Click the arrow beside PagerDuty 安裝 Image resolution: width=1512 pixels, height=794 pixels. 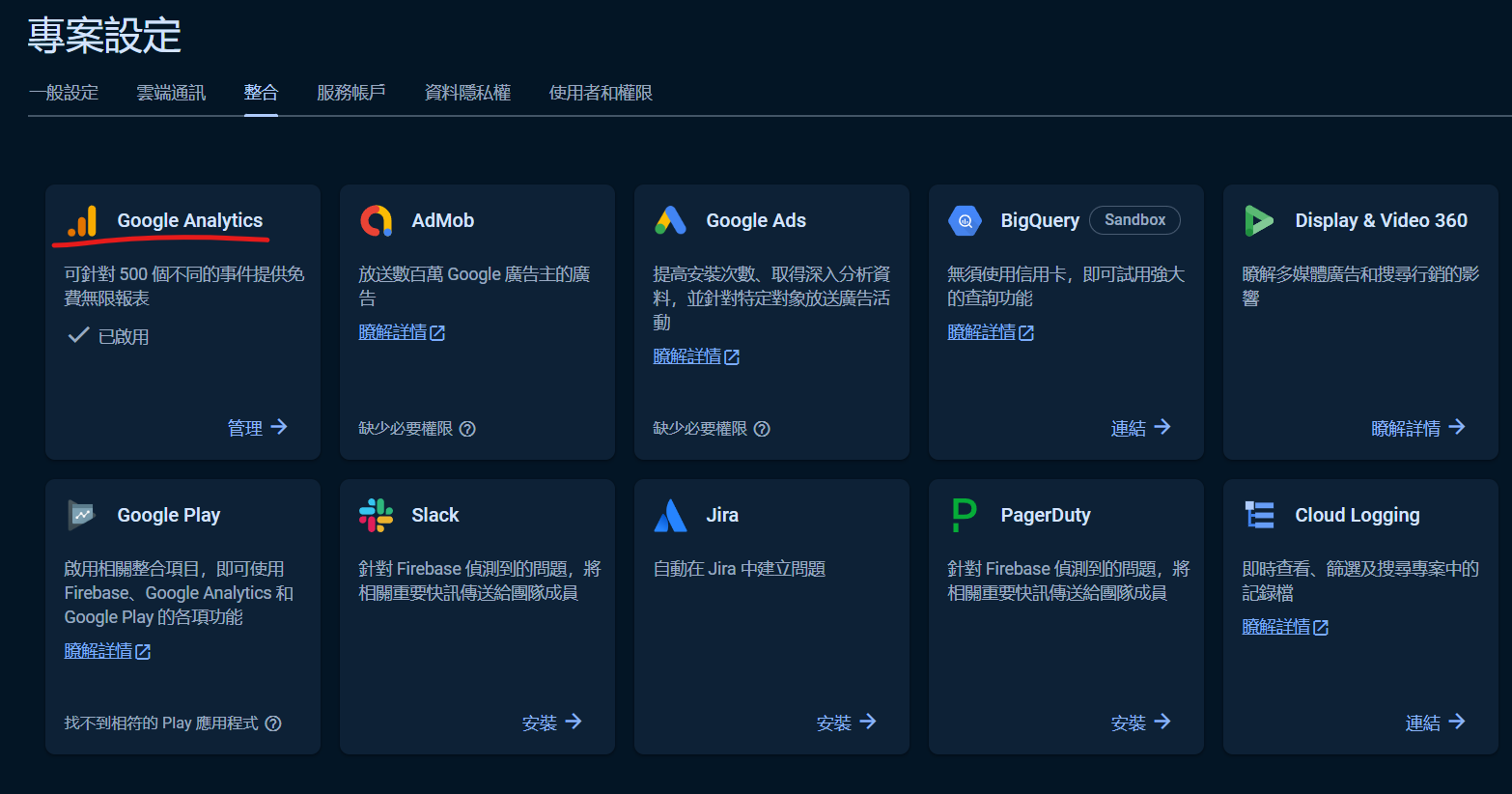[1162, 722]
